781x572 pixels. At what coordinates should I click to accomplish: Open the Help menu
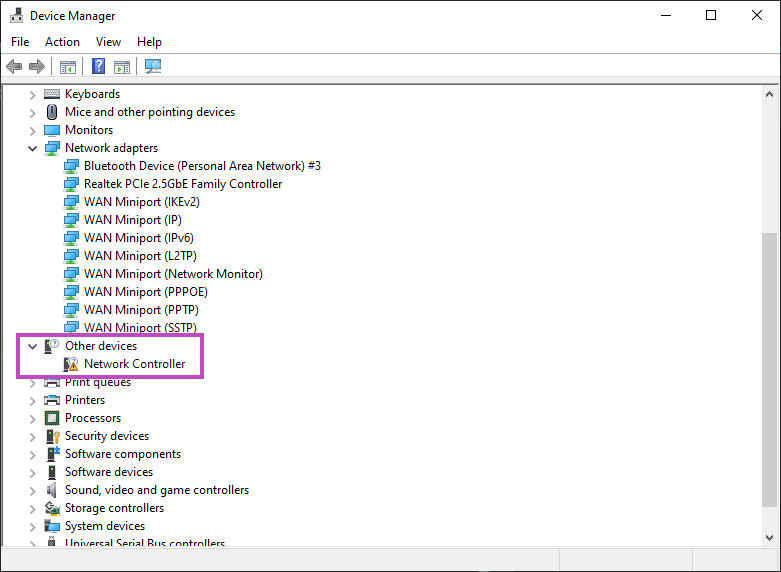click(149, 42)
